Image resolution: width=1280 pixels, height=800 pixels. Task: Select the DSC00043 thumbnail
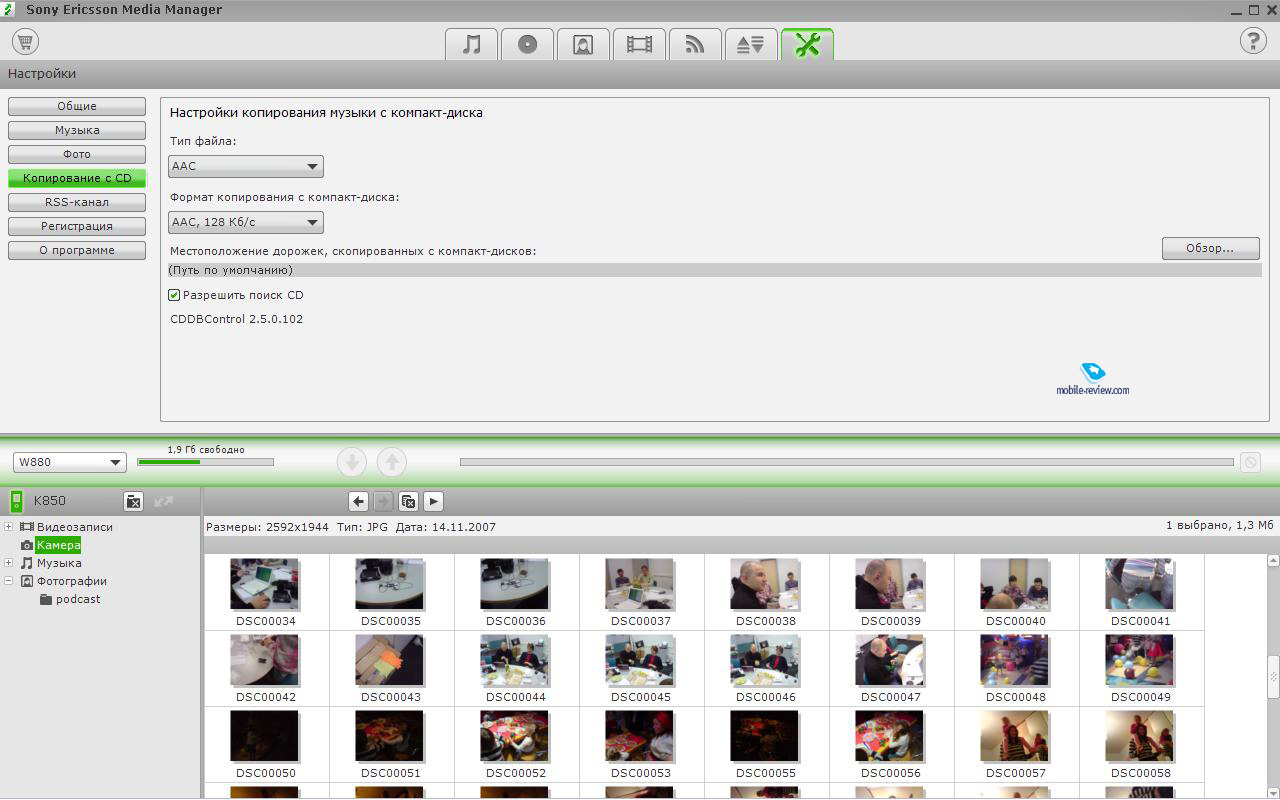[390, 660]
